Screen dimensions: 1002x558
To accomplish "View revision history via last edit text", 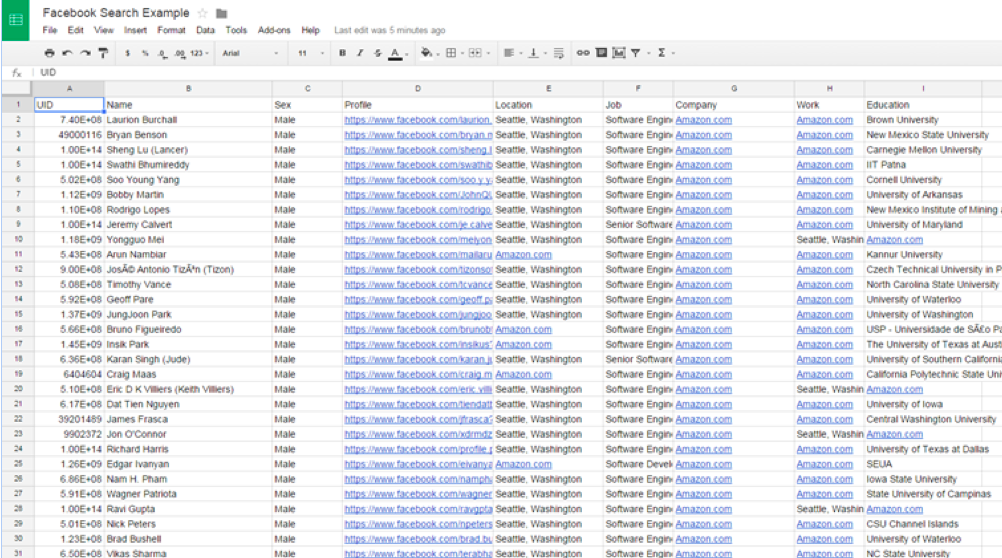I will click(389, 30).
